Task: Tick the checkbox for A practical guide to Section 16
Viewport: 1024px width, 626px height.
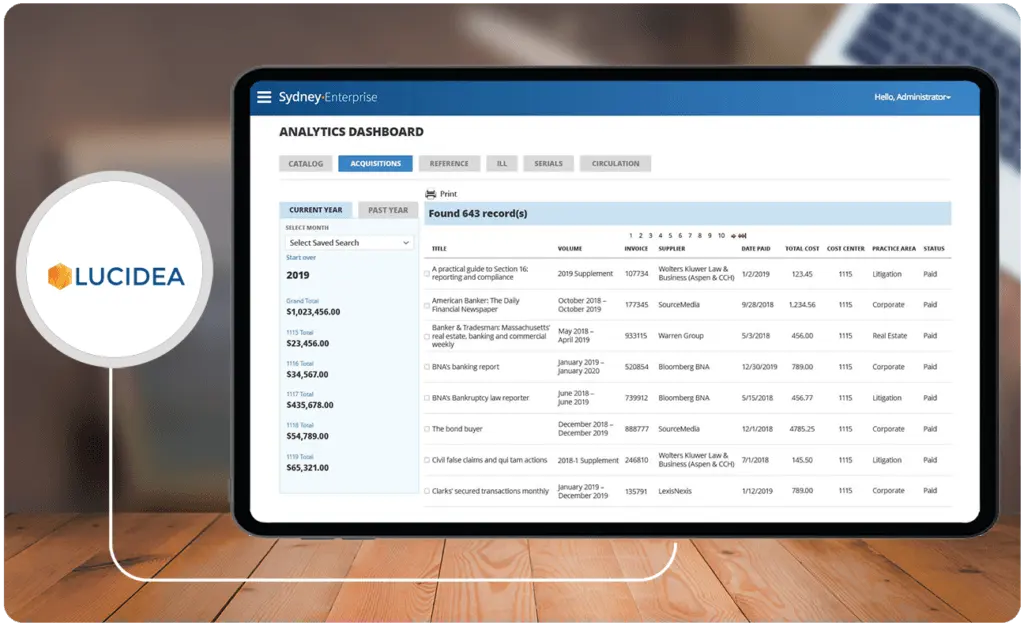Action: coord(427,274)
